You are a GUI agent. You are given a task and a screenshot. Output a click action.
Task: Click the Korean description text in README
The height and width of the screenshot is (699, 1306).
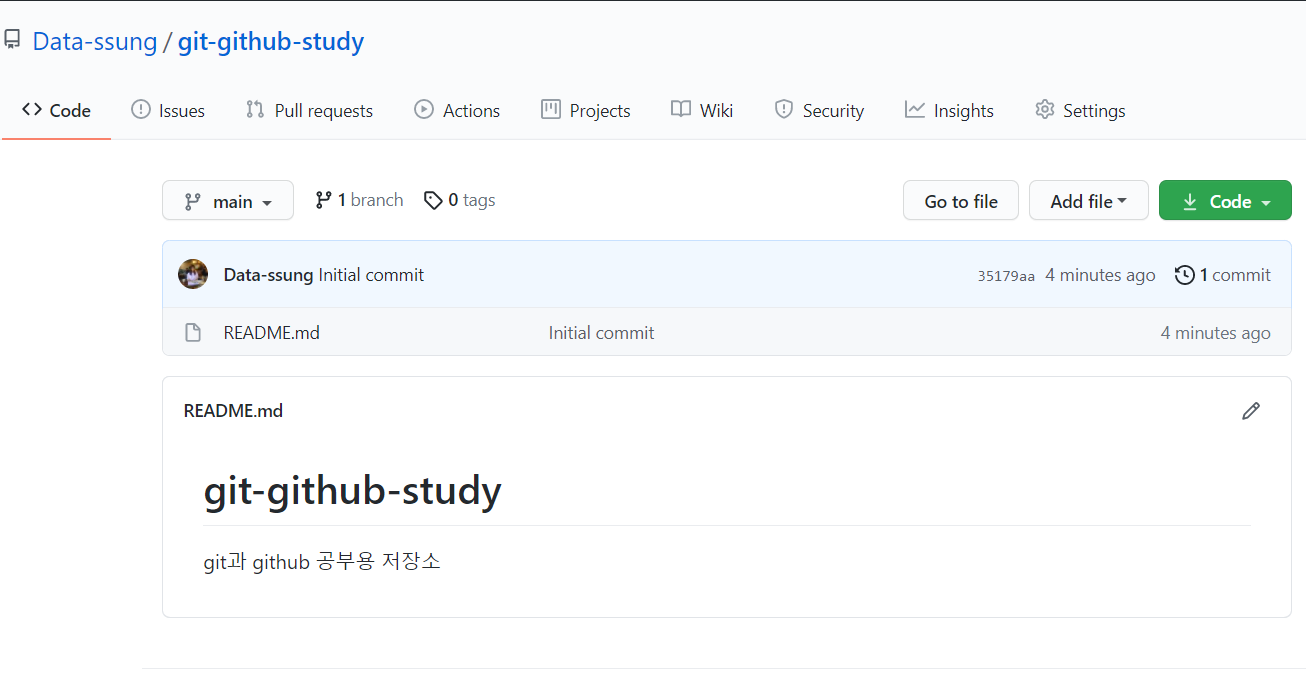[322, 562]
